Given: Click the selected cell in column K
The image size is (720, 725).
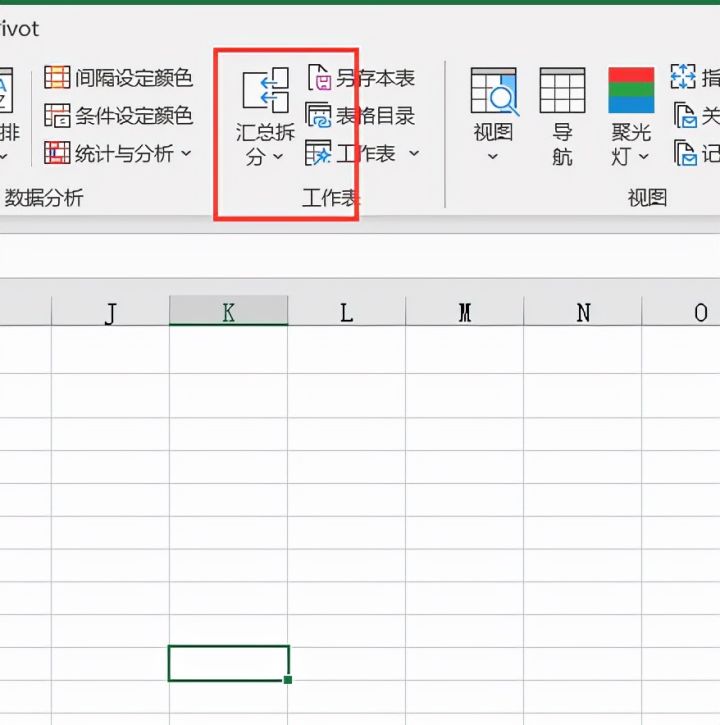Looking at the screenshot, I should [x=228, y=663].
